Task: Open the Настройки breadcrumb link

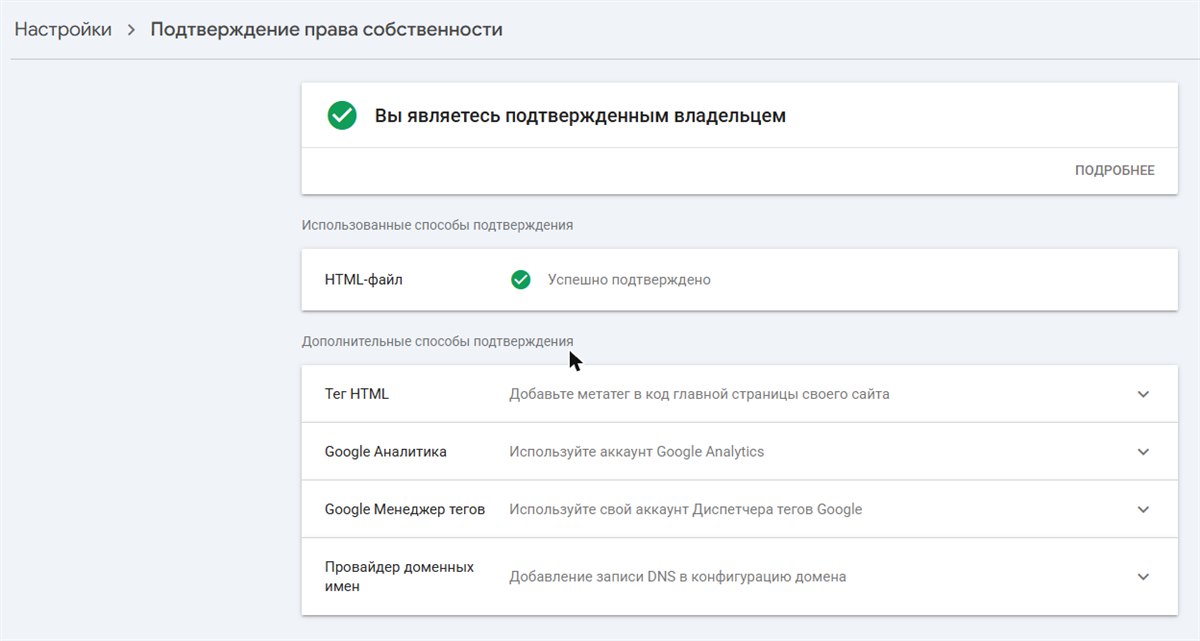Action: pyautogui.click(x=63, y=29)
